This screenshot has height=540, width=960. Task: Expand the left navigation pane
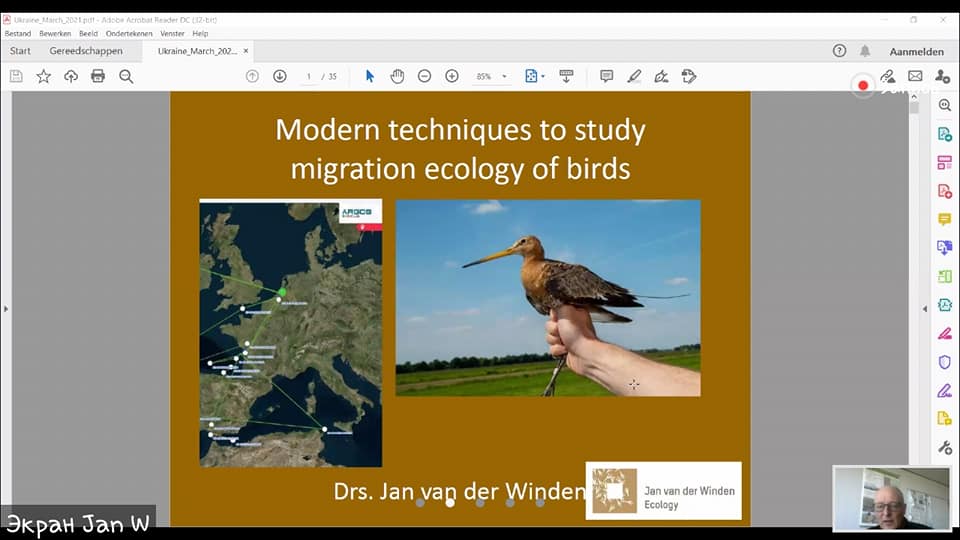click(6, 309)
